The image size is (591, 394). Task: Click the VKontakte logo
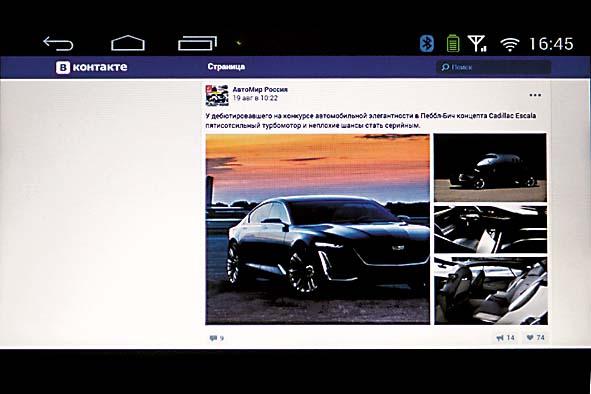pyautogui.click(x=92, y=67)
